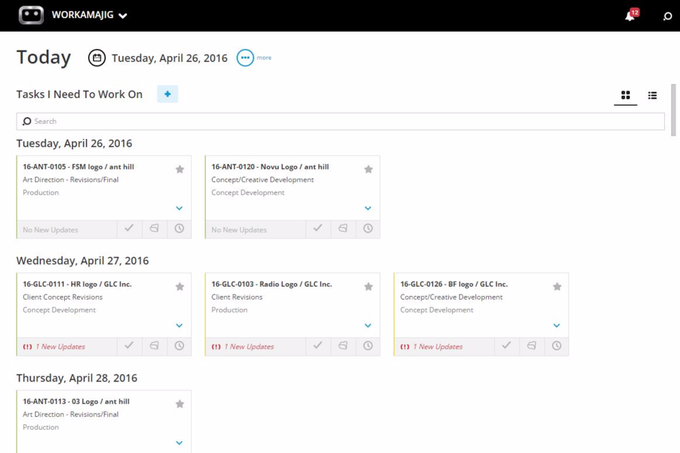
Task: Switch to list view
Action: (x=652, y=95)
